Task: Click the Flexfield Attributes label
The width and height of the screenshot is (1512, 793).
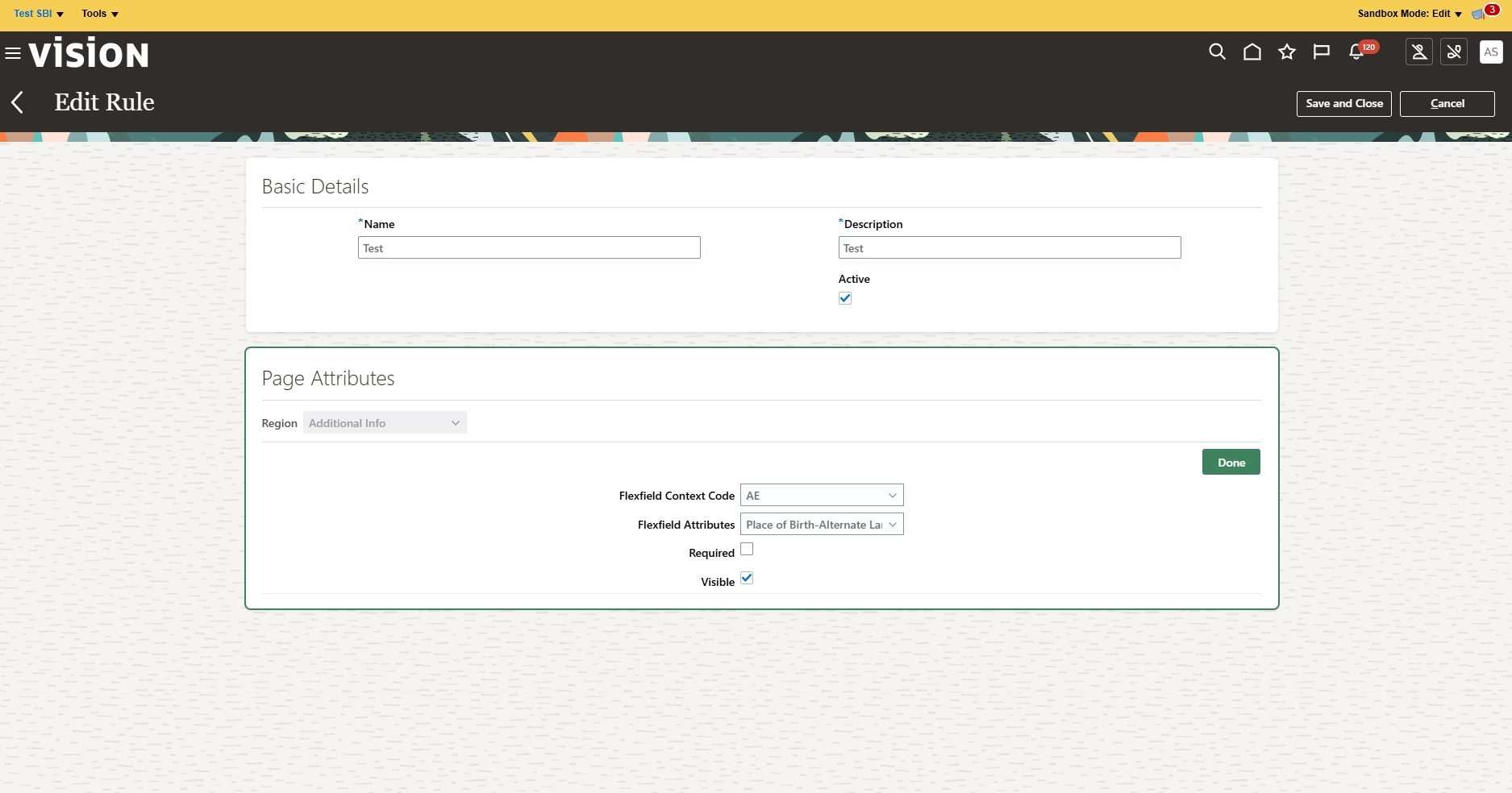Action: pyautogui.click(x=686, y=525)
